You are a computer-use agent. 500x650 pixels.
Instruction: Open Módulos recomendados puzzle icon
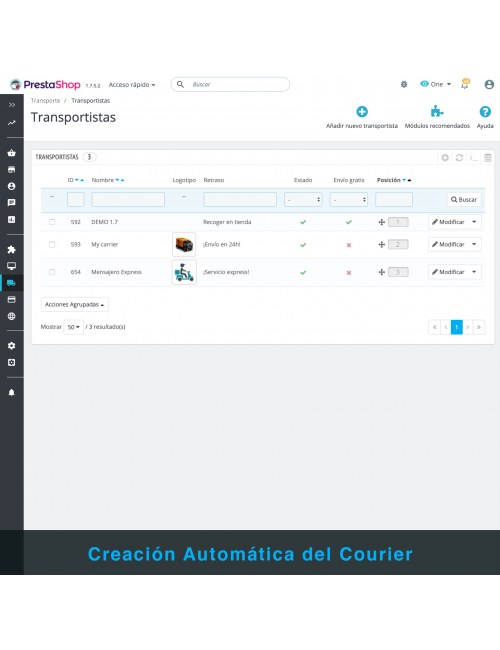[437, 111]
